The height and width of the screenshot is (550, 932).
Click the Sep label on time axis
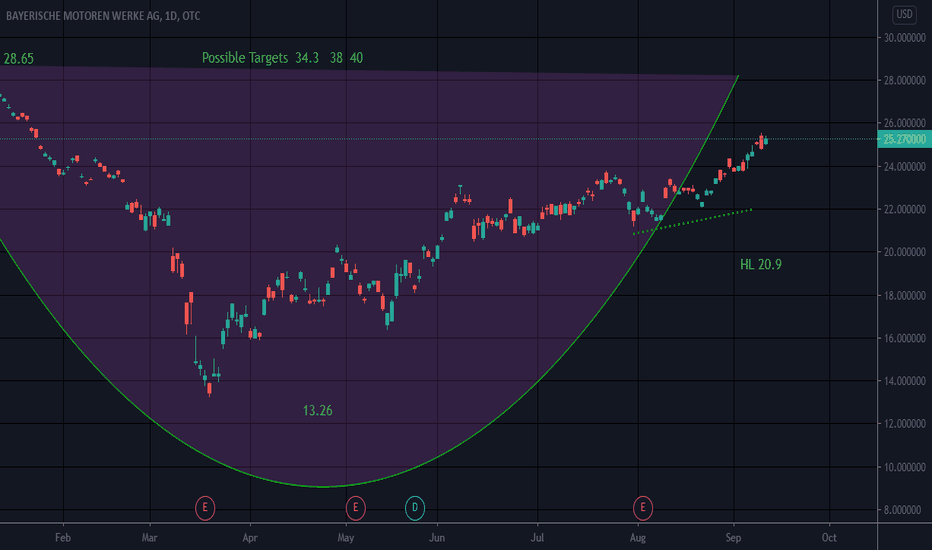point(733,538)
